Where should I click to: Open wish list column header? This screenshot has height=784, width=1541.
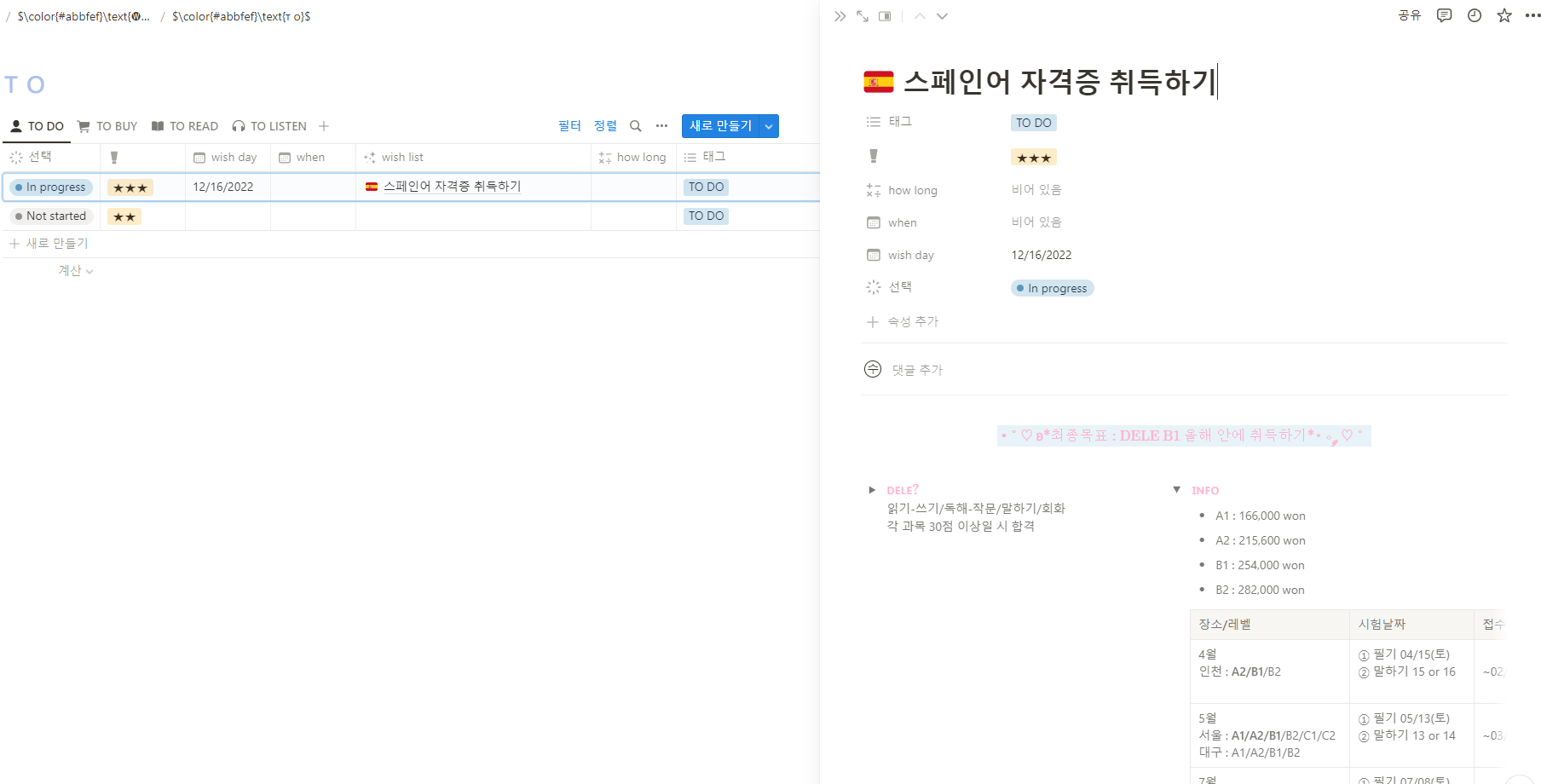[473, 158]
